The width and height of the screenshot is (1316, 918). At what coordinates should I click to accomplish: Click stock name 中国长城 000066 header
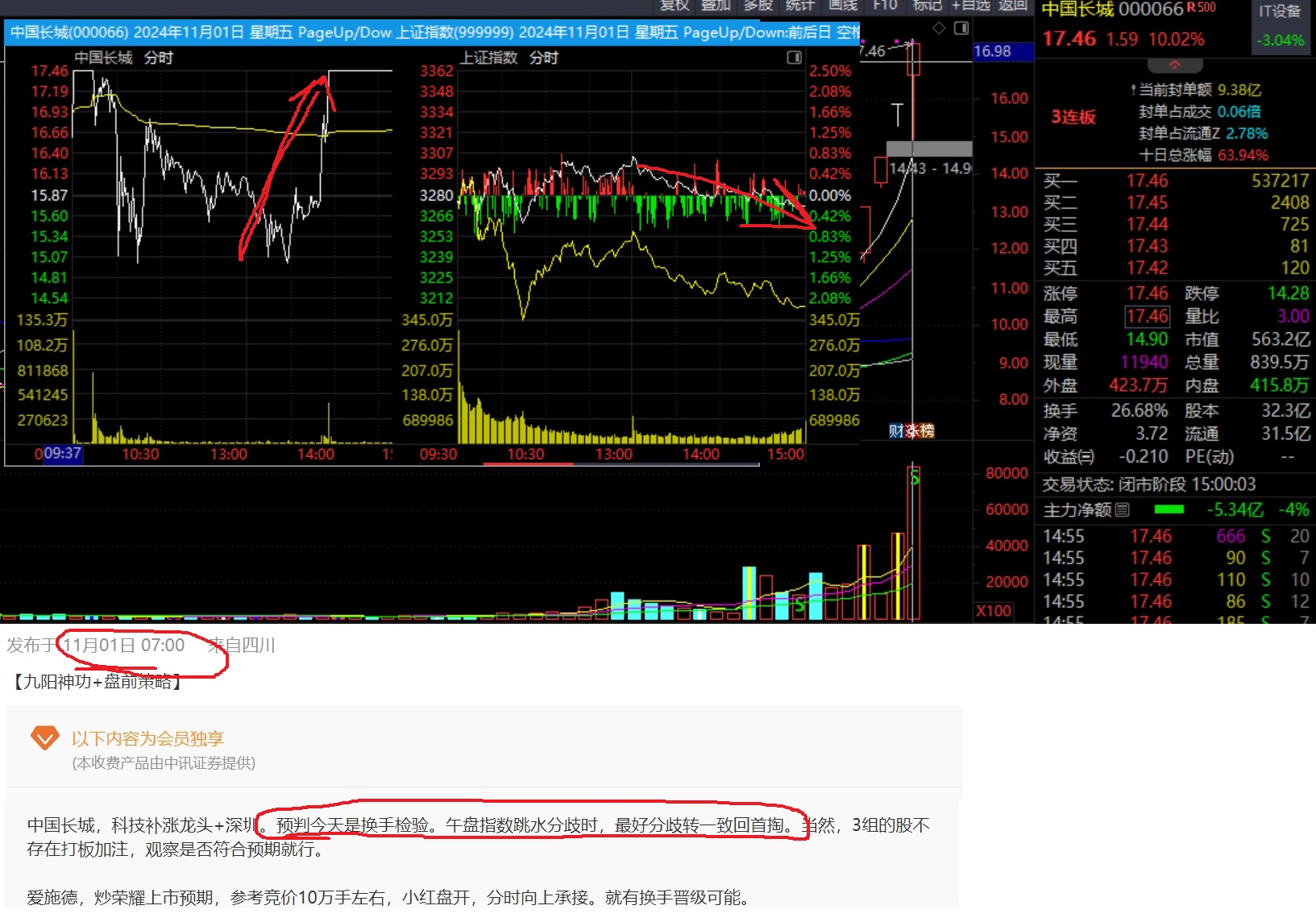(x=1112, y=9)
